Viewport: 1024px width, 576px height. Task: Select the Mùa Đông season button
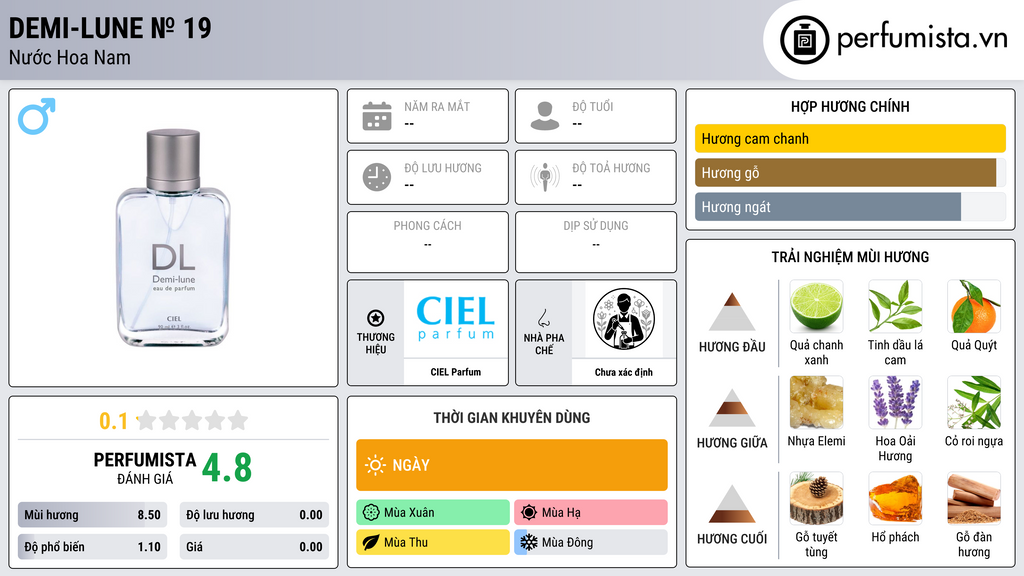pos(591,542)
